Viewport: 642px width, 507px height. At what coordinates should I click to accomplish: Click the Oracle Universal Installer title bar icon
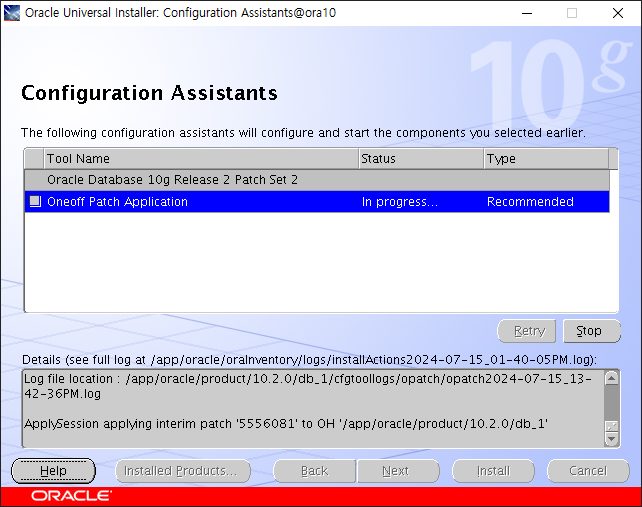click(11, 13)
